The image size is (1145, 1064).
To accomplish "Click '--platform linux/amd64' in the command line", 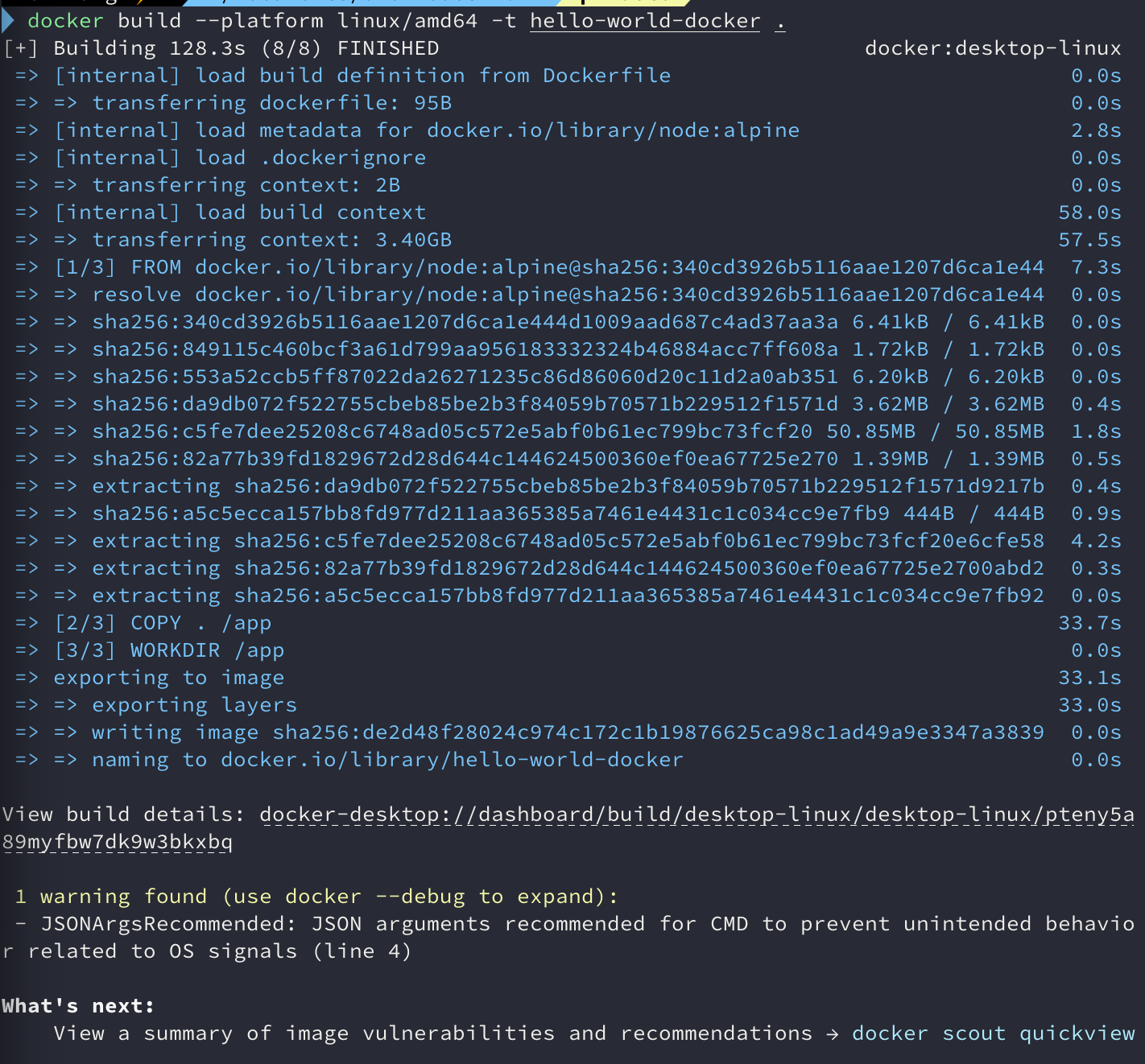I will click(338, 21).
